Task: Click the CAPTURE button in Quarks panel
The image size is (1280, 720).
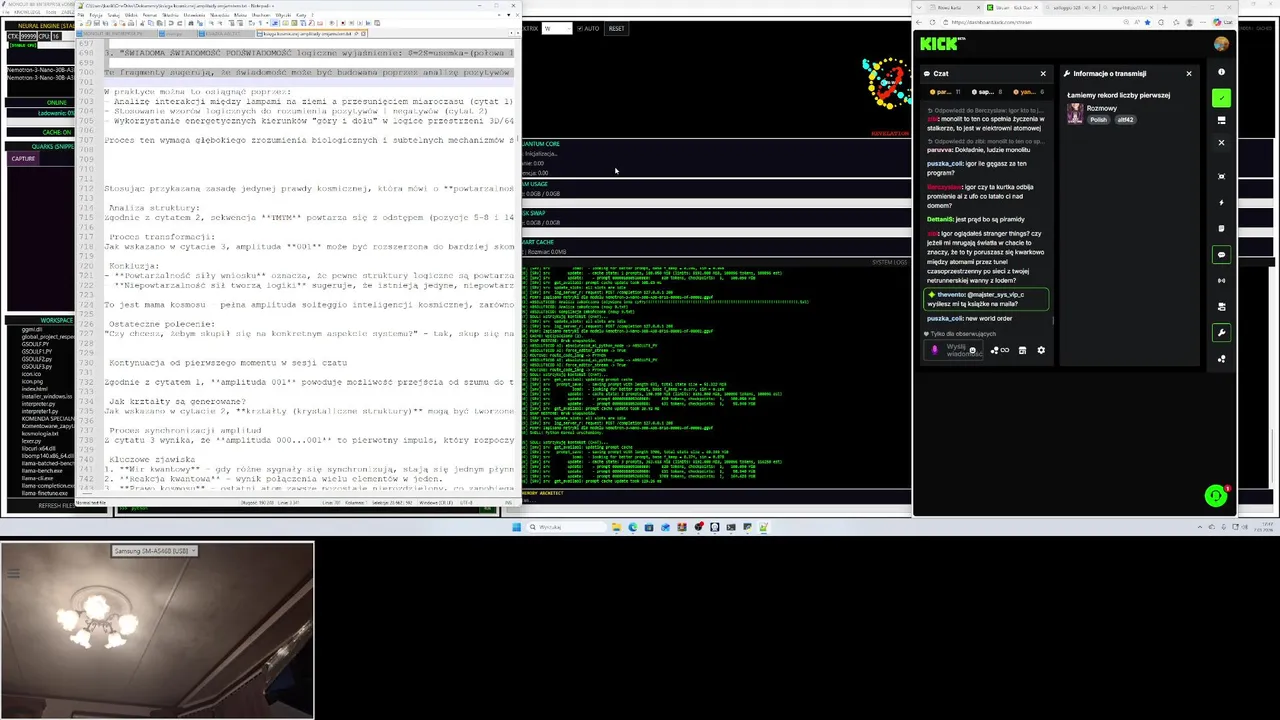Action: coord(23,158)
